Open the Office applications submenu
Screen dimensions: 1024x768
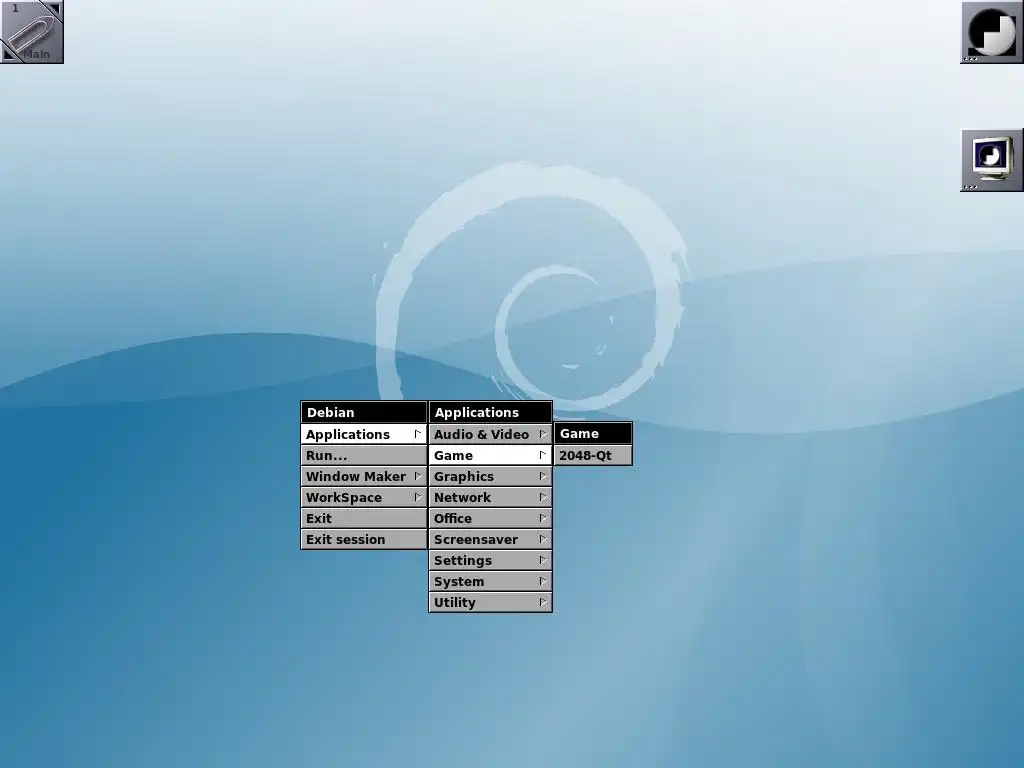click(x=490, y=518)
